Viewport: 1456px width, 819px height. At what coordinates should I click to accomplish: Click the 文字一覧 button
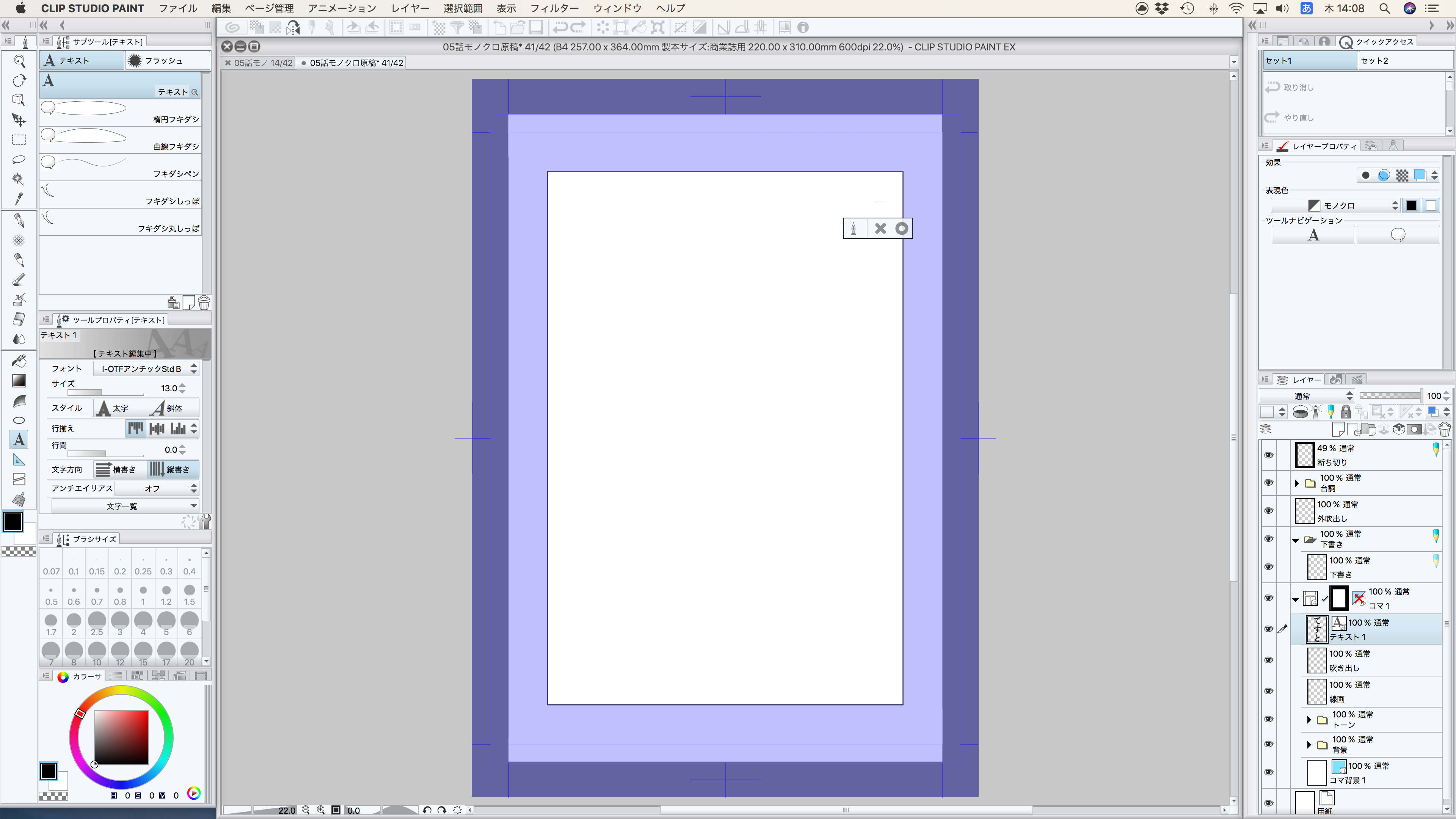124,506
